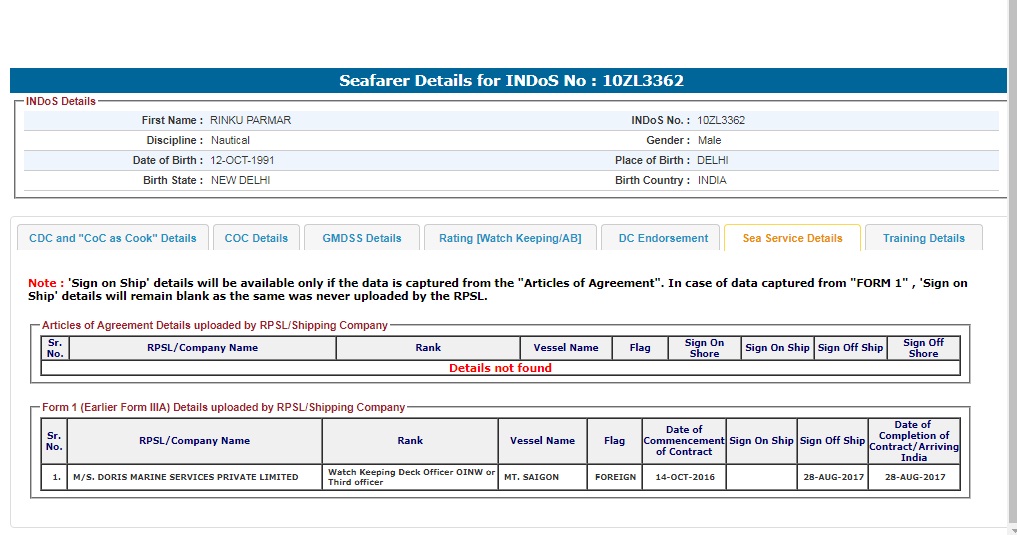This screenshot has width=1017, height=535.
Task: Click the Sea Service Details tab
Action: coord(792,238)
